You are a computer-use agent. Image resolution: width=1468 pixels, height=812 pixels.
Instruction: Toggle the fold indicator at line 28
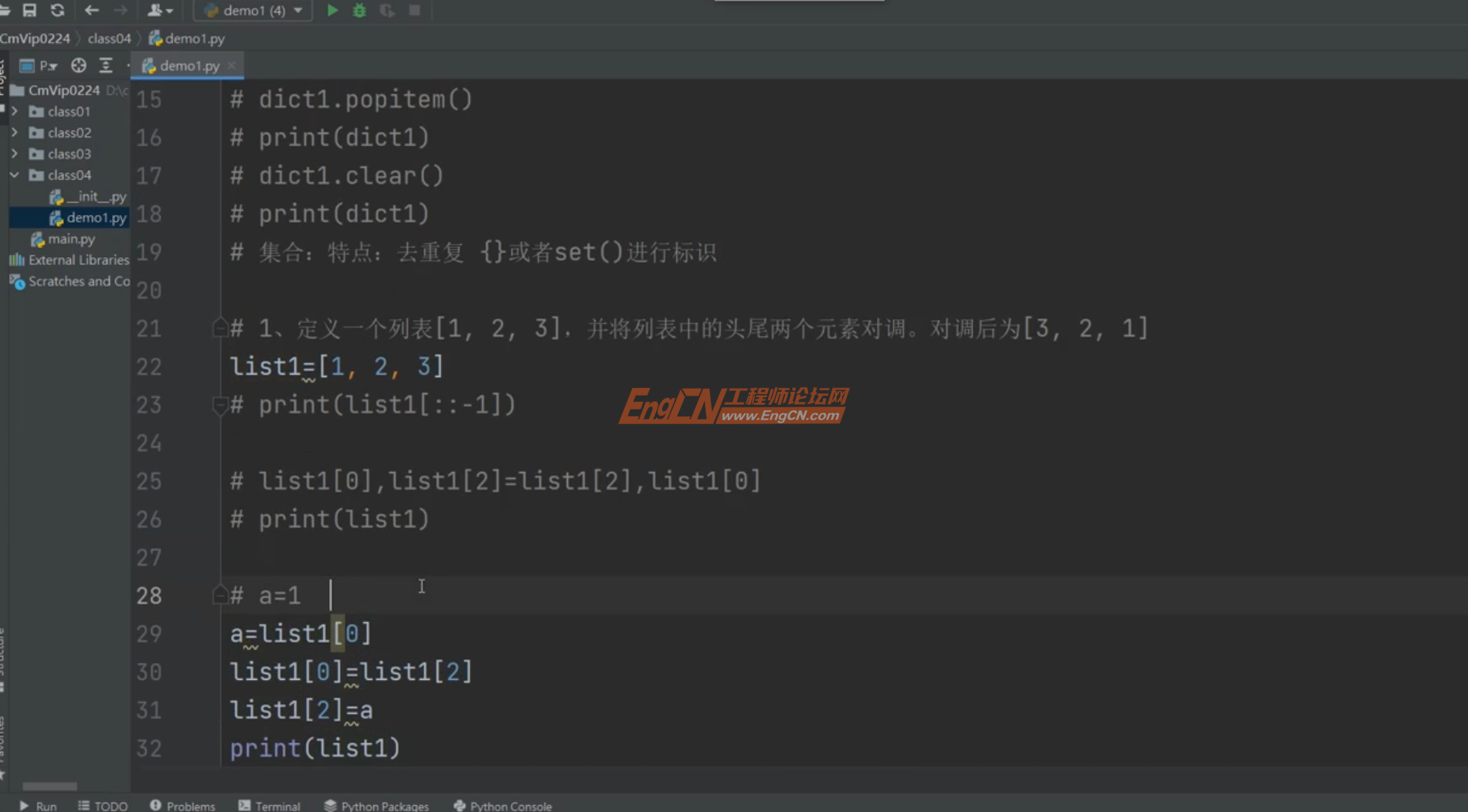pyautogui.click(x=220, y=595)
